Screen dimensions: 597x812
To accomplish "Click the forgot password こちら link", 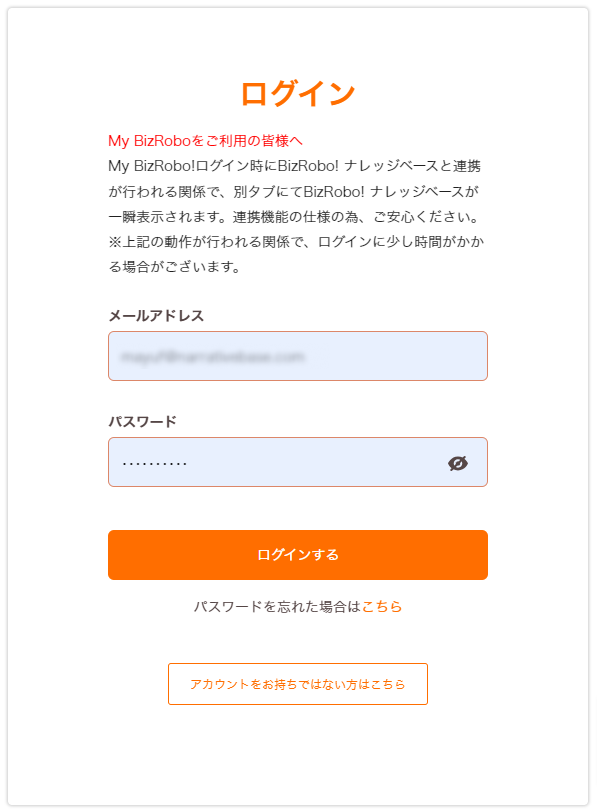I will click(385, 606).
